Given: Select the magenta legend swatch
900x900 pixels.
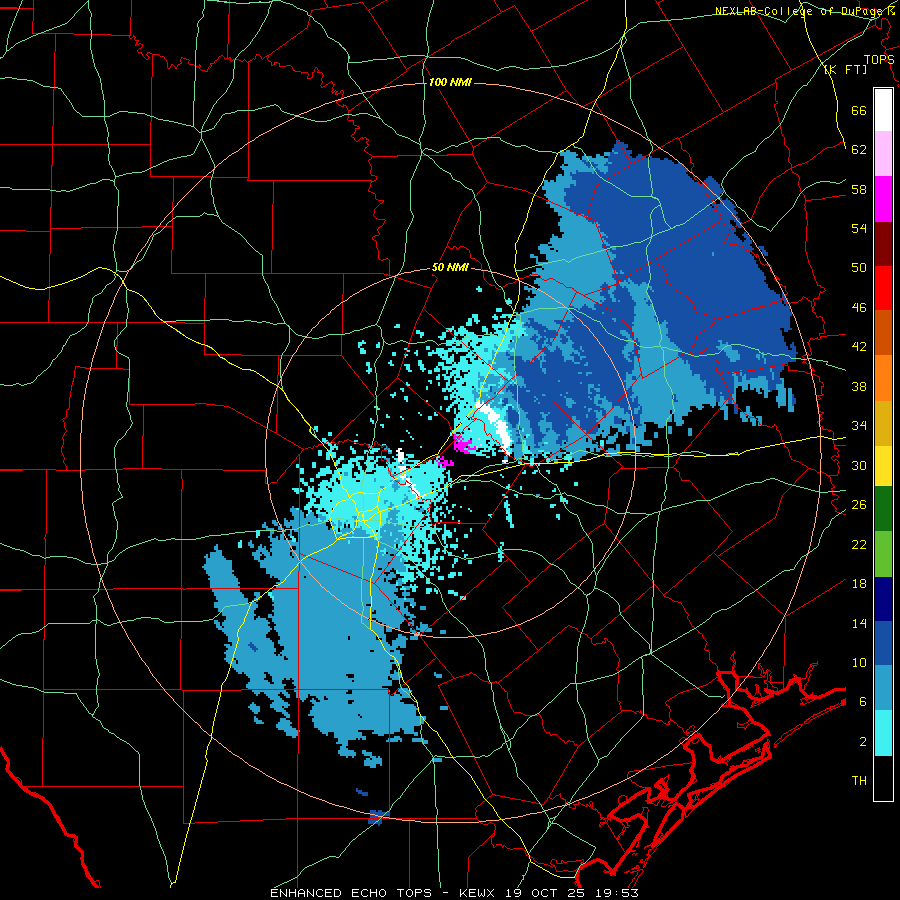Looking at the screenshot, I should pyautogui.click(x=883, y=199).
